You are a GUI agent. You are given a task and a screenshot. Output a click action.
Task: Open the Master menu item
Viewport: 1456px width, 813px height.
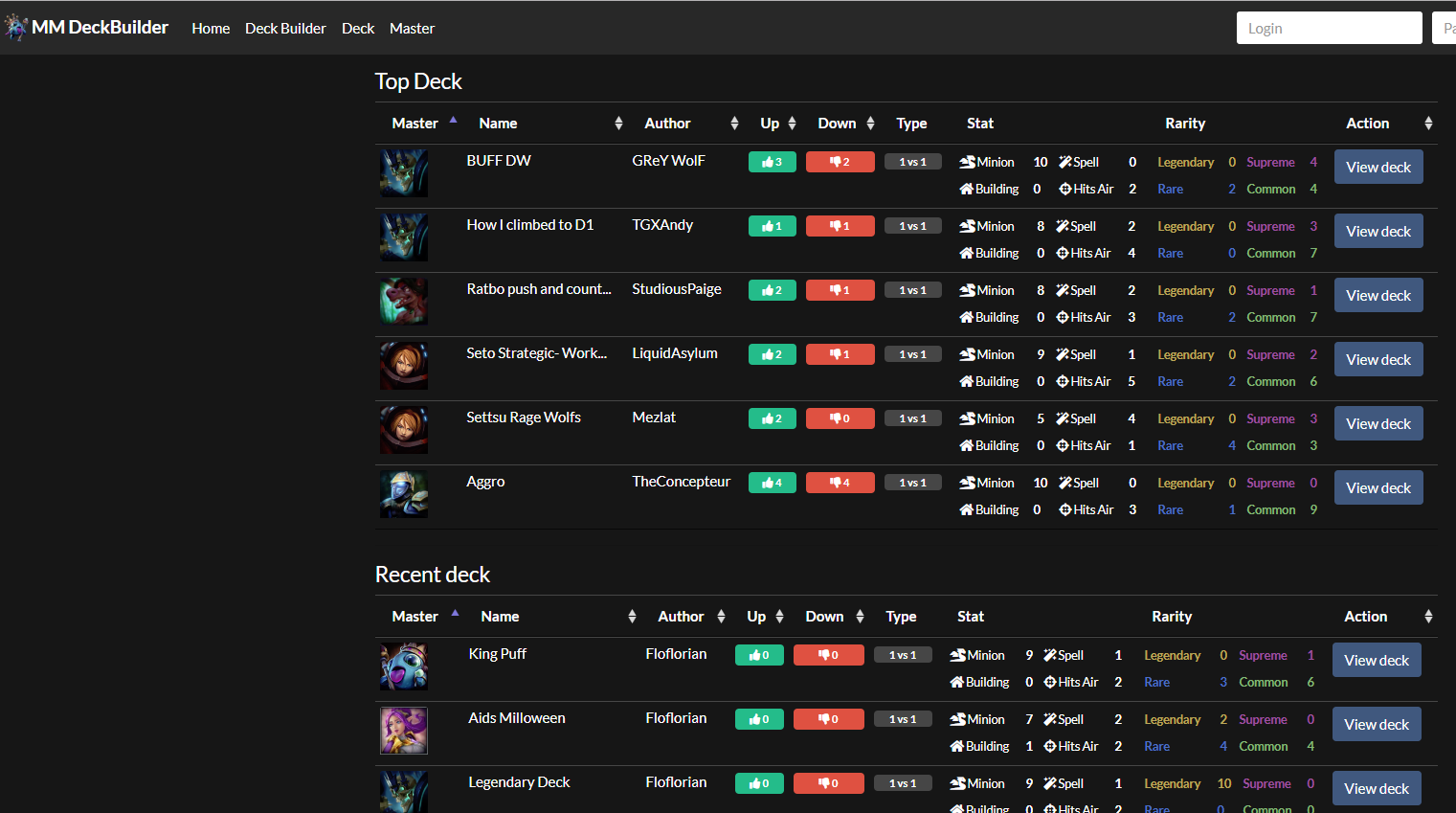point(412,29)
